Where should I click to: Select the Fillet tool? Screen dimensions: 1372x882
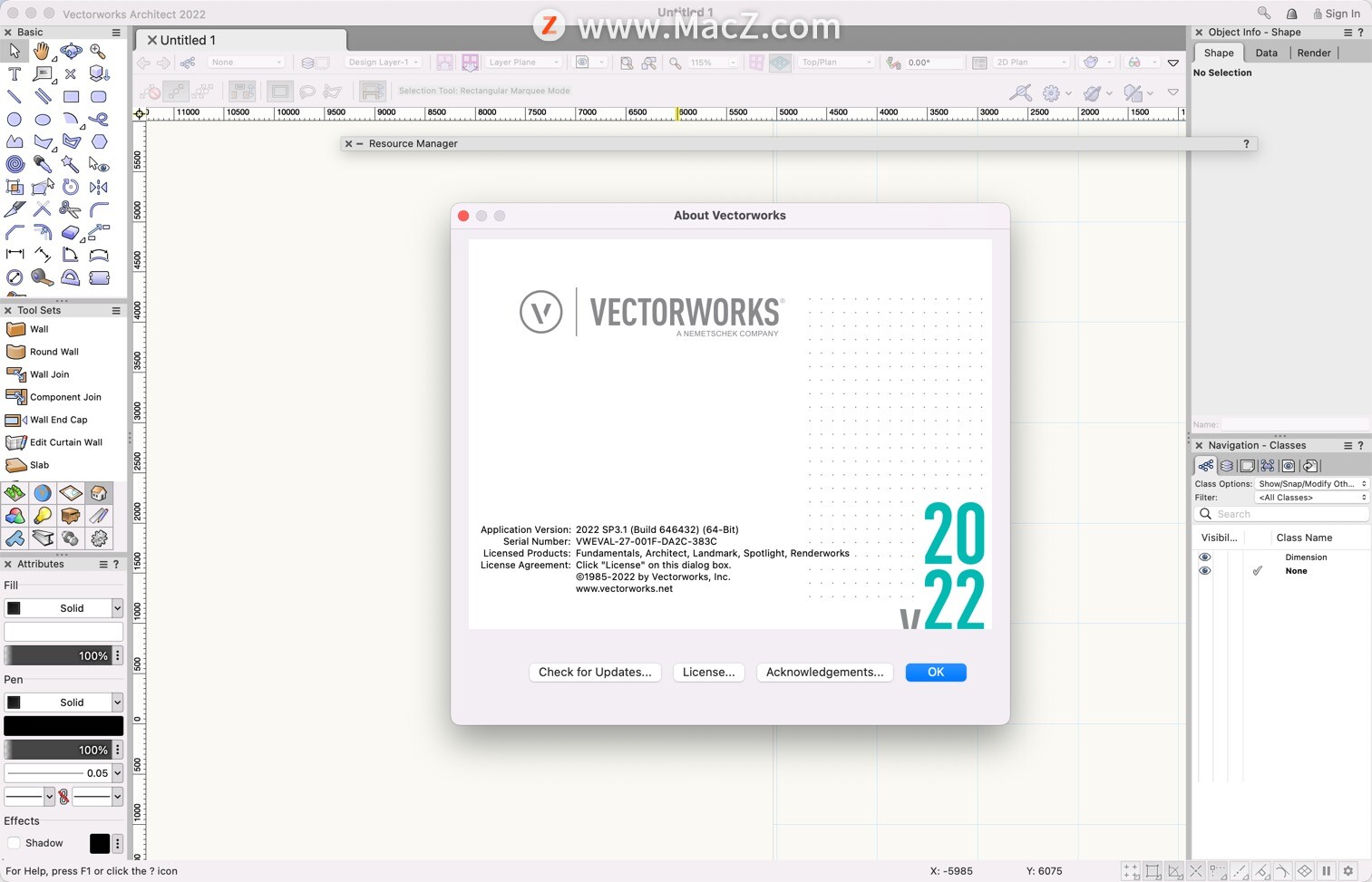pyautogui.click(x=98, y=209)
